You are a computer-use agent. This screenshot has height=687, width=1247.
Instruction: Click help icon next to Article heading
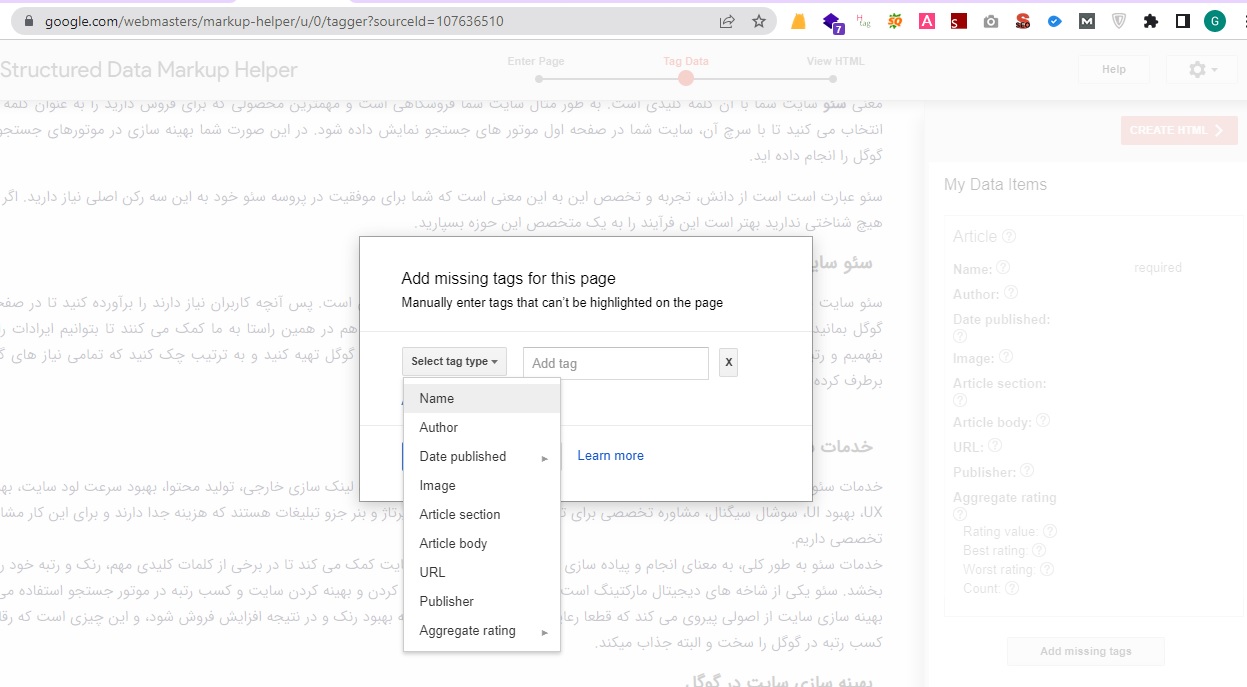click(x=1009, y=237)
